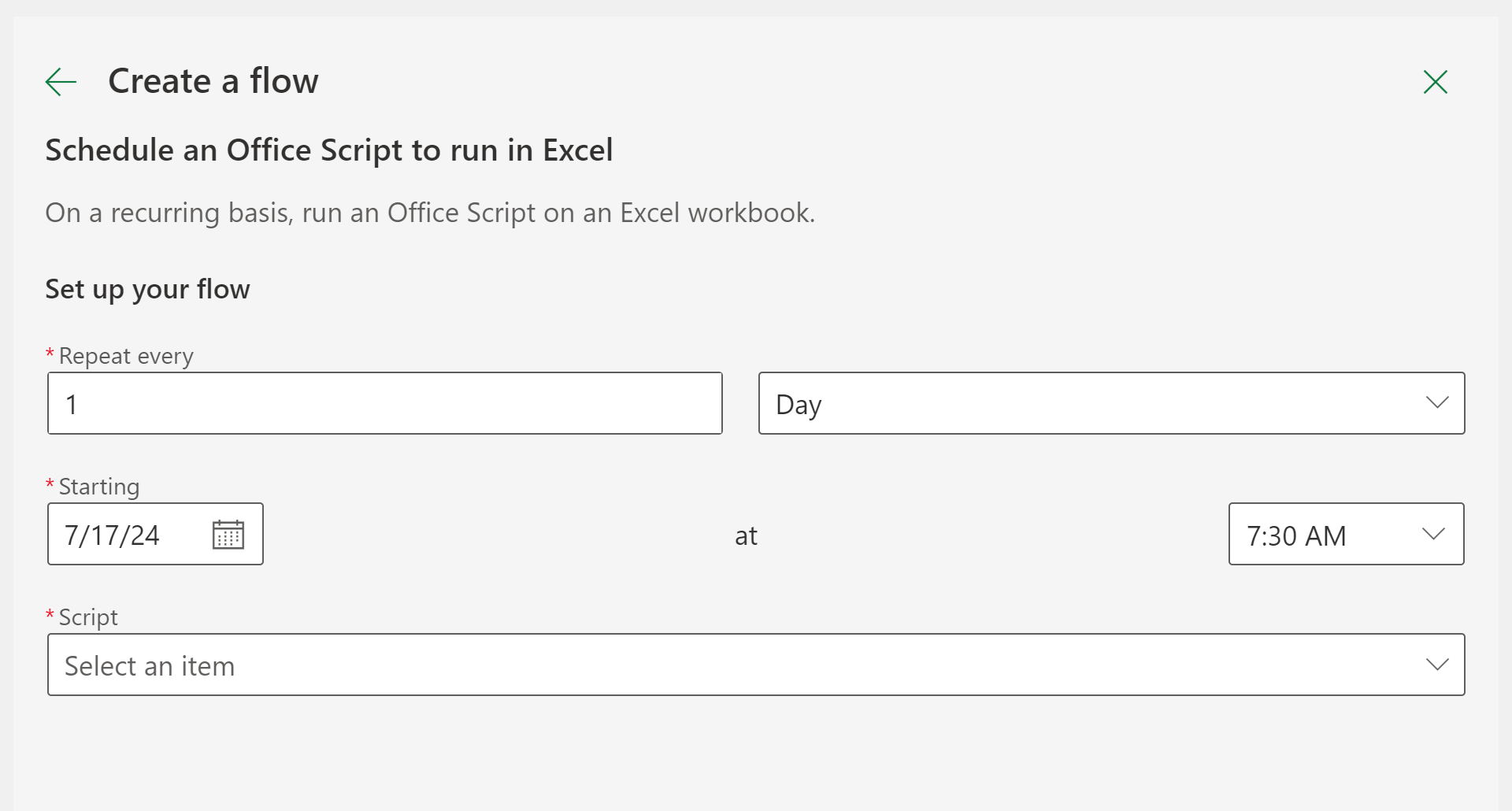Click the recurring basis description text

click(430, 213)
